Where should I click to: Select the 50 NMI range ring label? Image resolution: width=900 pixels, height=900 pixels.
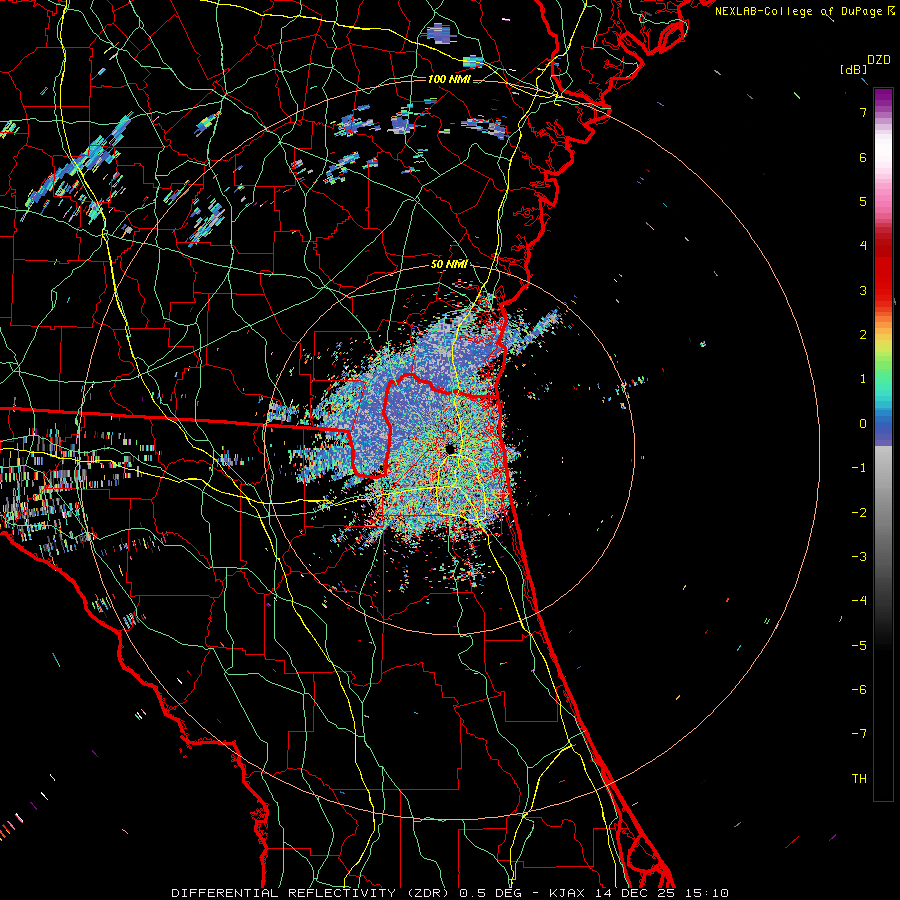pyautogui.click(x=449, y=264)
